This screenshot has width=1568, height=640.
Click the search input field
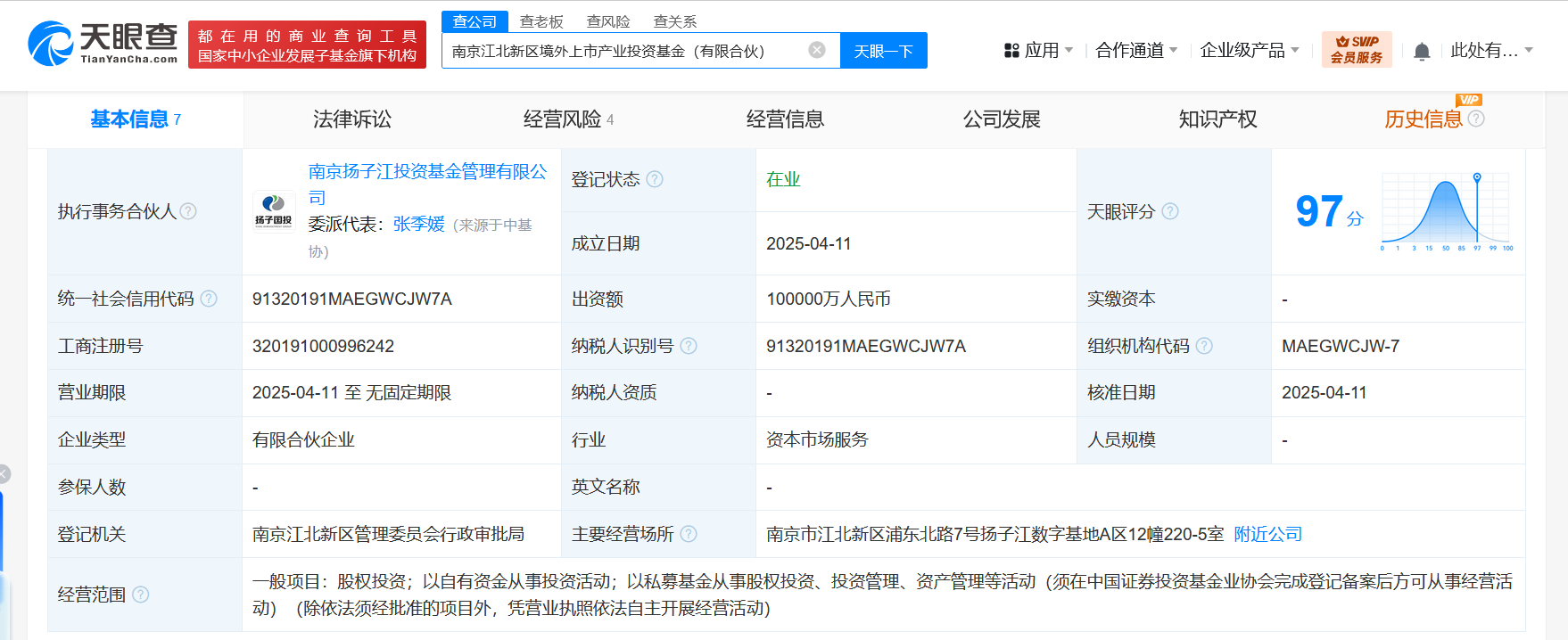(x=624, y=51)
